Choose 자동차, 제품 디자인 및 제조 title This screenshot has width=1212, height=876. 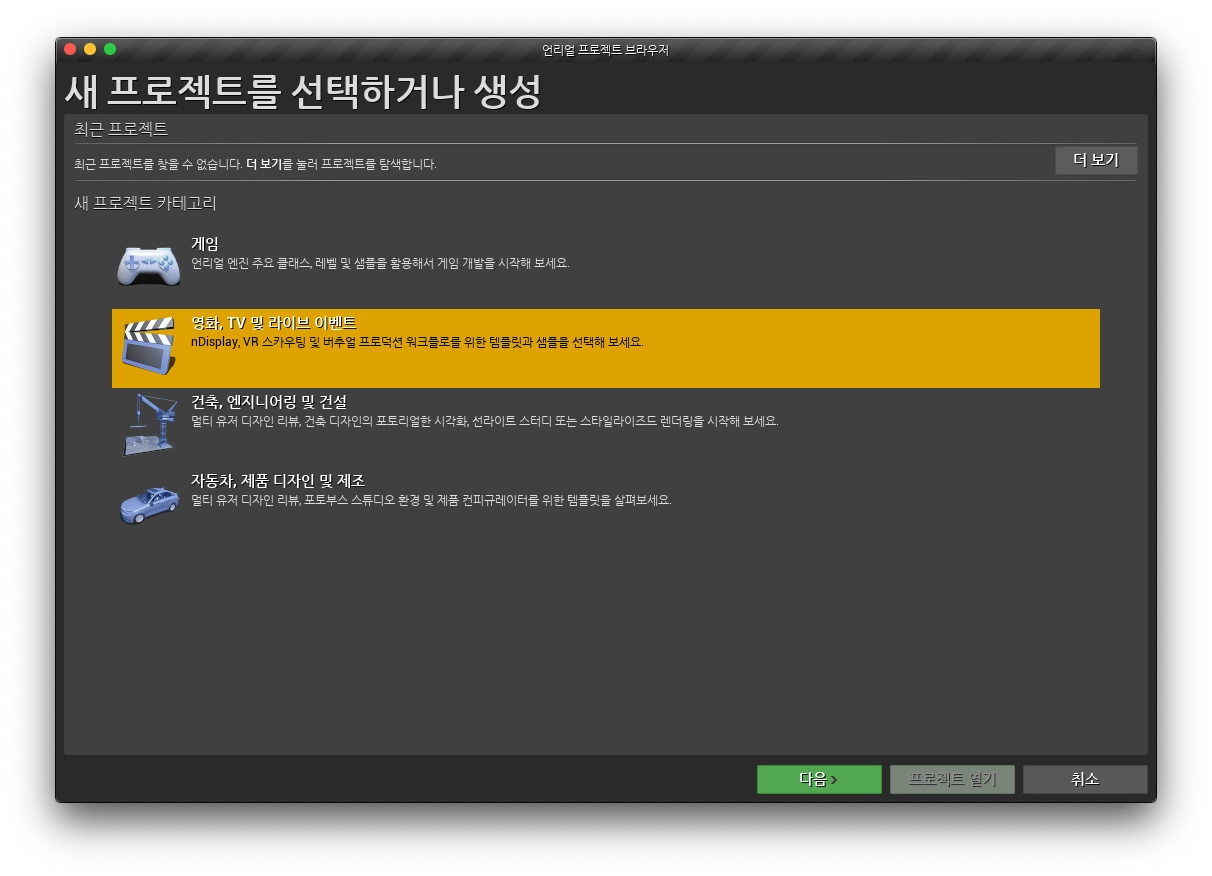pyautogui.click(x=278, y=481)
